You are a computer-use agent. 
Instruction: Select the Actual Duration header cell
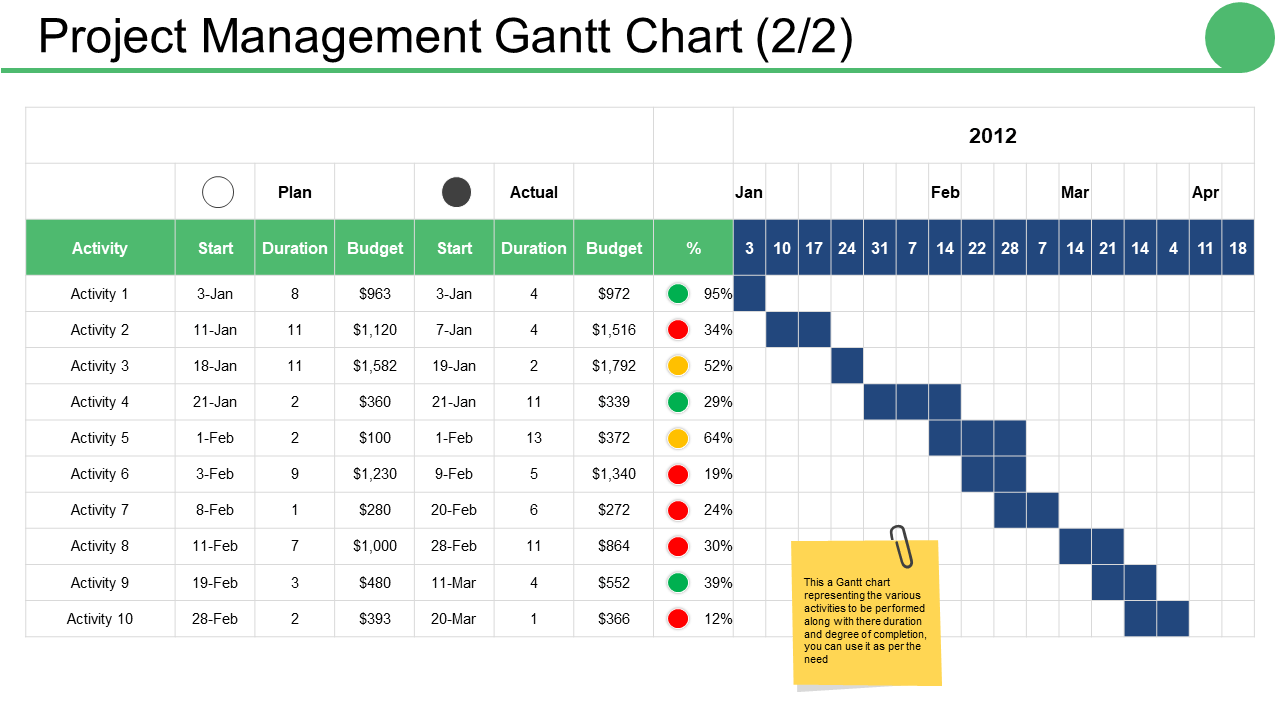[x=534, y=248]
